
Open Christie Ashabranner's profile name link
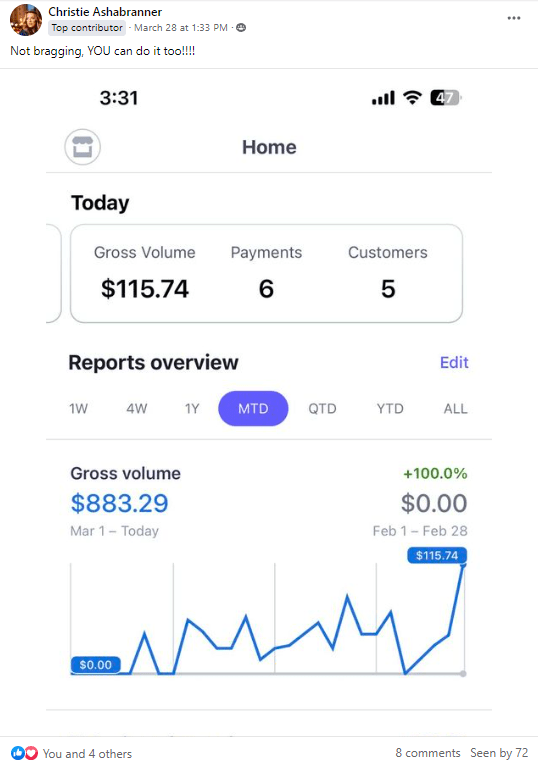pyautogui.click(x=105, y=12)
